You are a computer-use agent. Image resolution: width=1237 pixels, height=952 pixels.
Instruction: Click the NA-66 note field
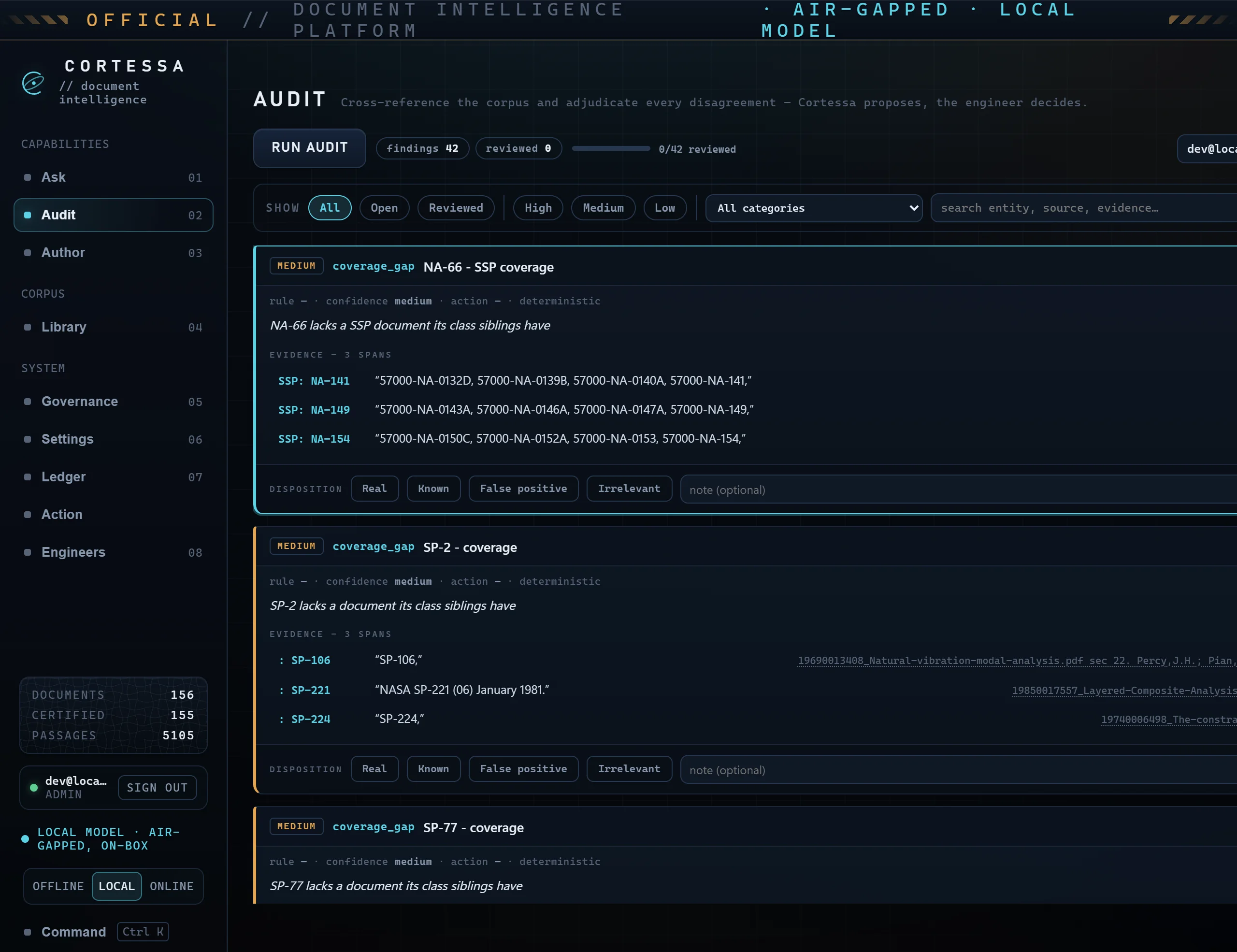point(958,490)
